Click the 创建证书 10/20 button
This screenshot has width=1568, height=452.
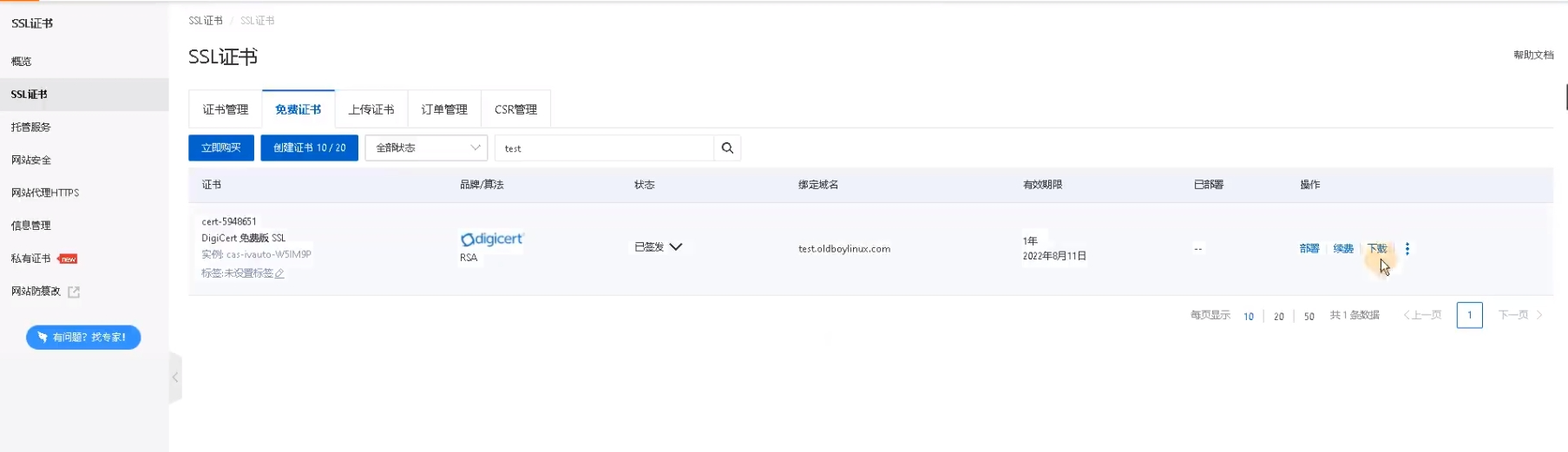point(309,148)
